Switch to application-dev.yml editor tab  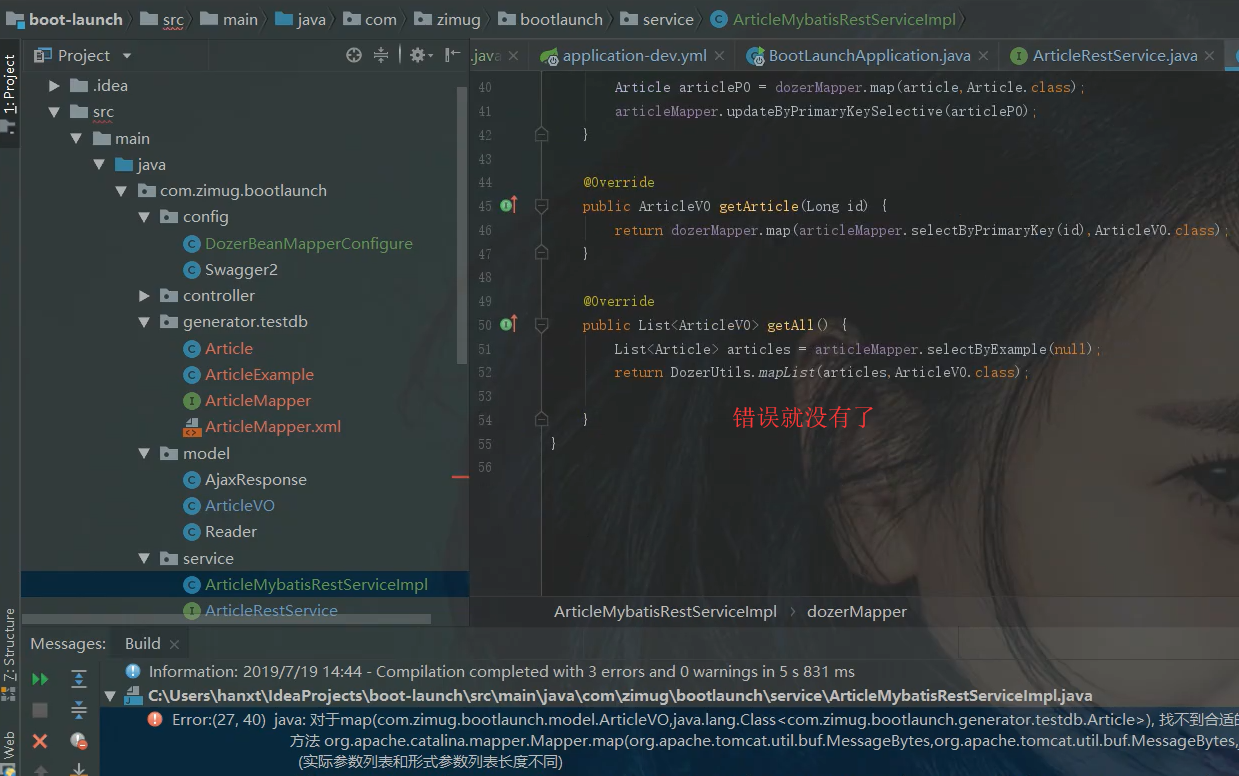tap(636, 56)
